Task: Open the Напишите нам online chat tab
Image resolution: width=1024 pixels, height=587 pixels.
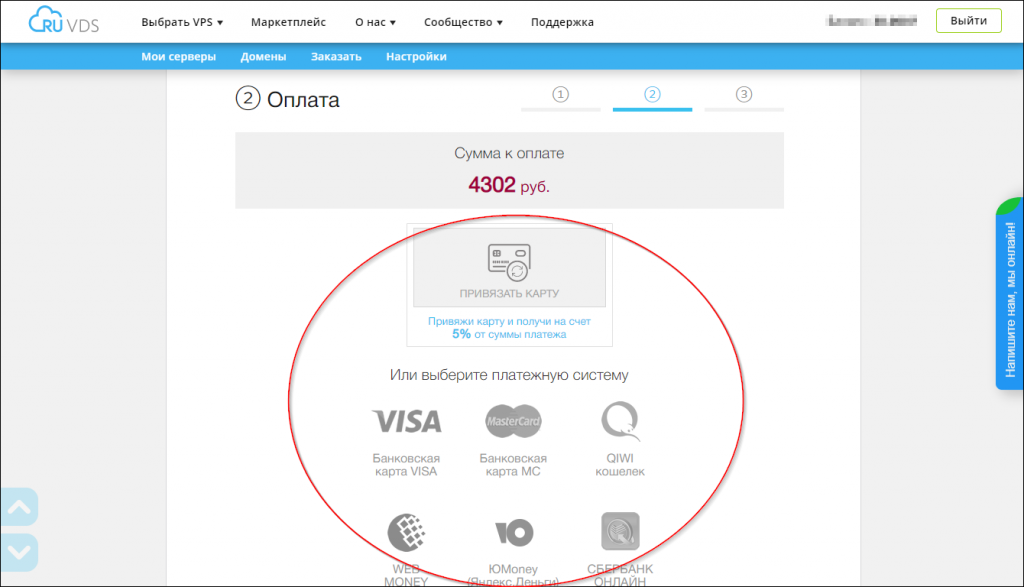Action: pyautogui.click(x=1010, y=294)
